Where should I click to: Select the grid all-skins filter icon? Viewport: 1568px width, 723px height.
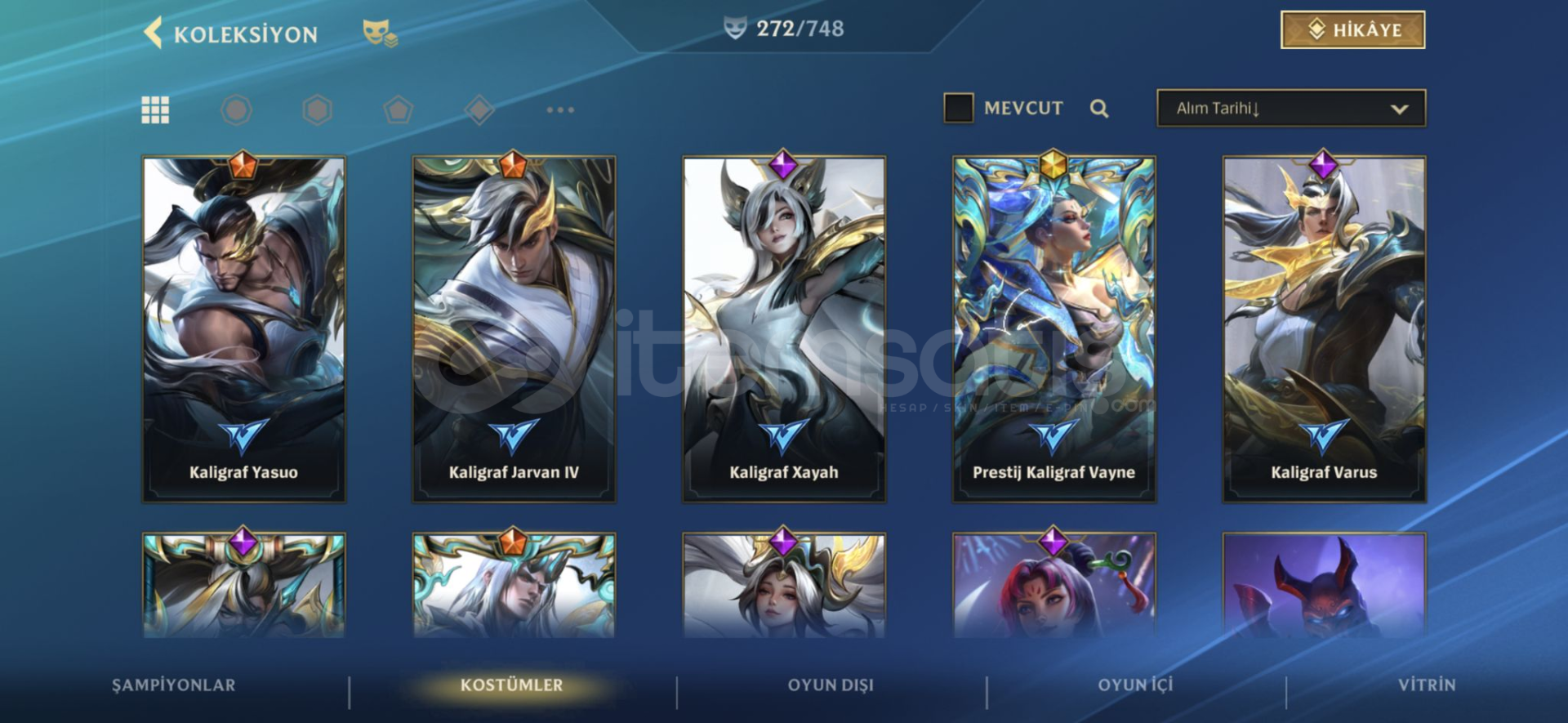(x=155, y=109)
